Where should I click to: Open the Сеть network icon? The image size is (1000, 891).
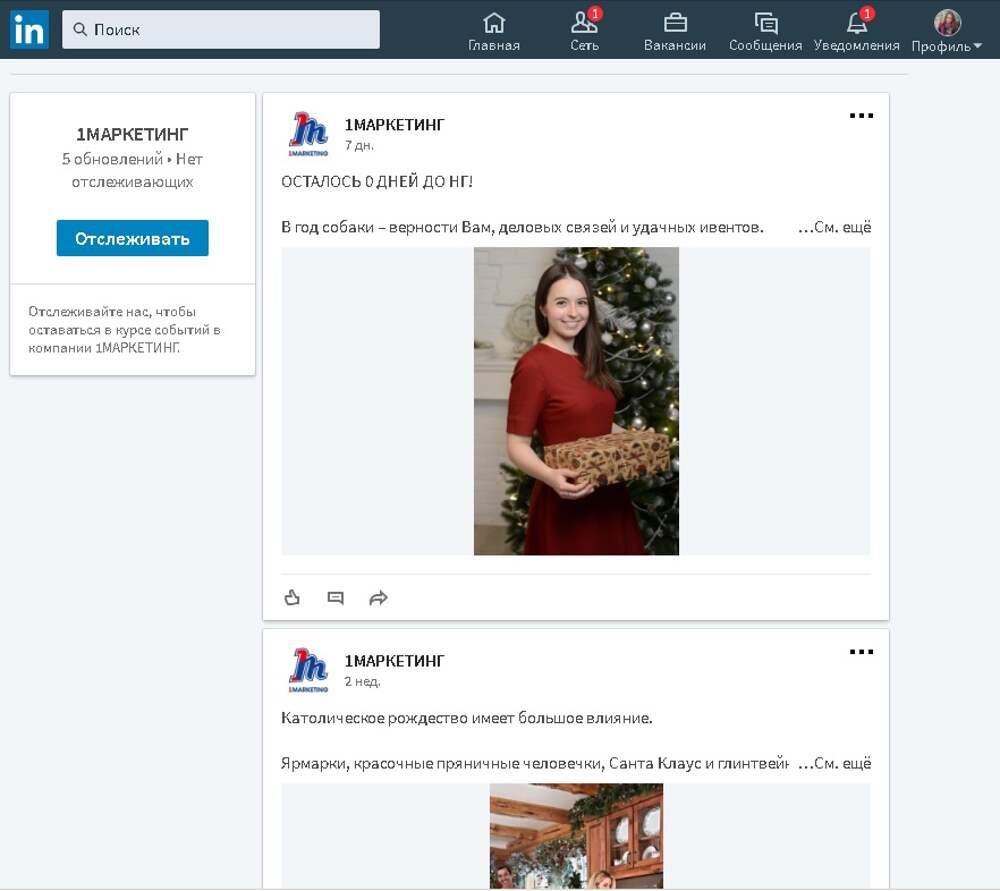[584, 23]
